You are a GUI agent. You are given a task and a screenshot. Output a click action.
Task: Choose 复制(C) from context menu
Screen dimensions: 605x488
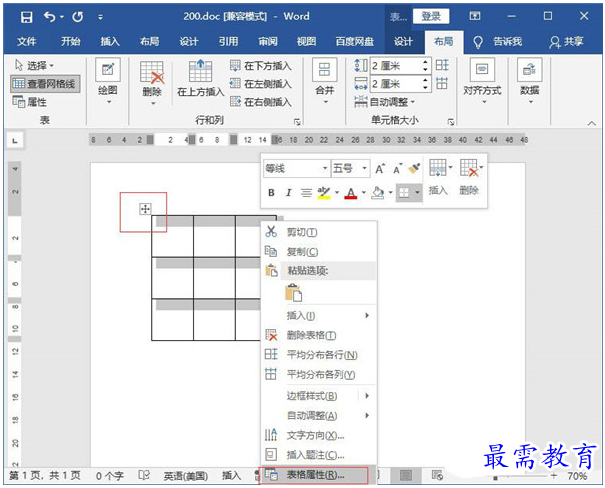(319, 252)
